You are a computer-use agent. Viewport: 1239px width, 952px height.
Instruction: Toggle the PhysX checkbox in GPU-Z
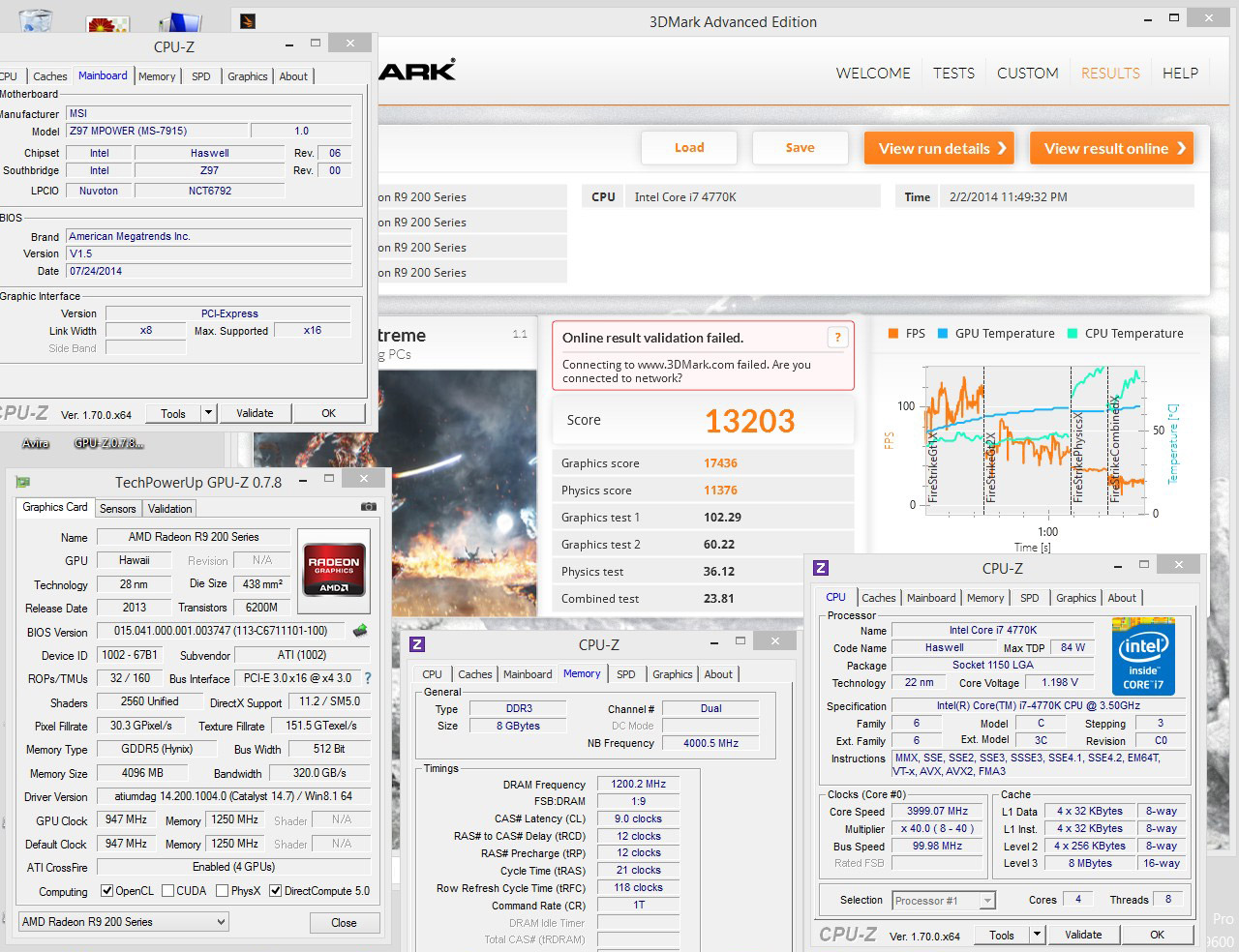[223, 891]
